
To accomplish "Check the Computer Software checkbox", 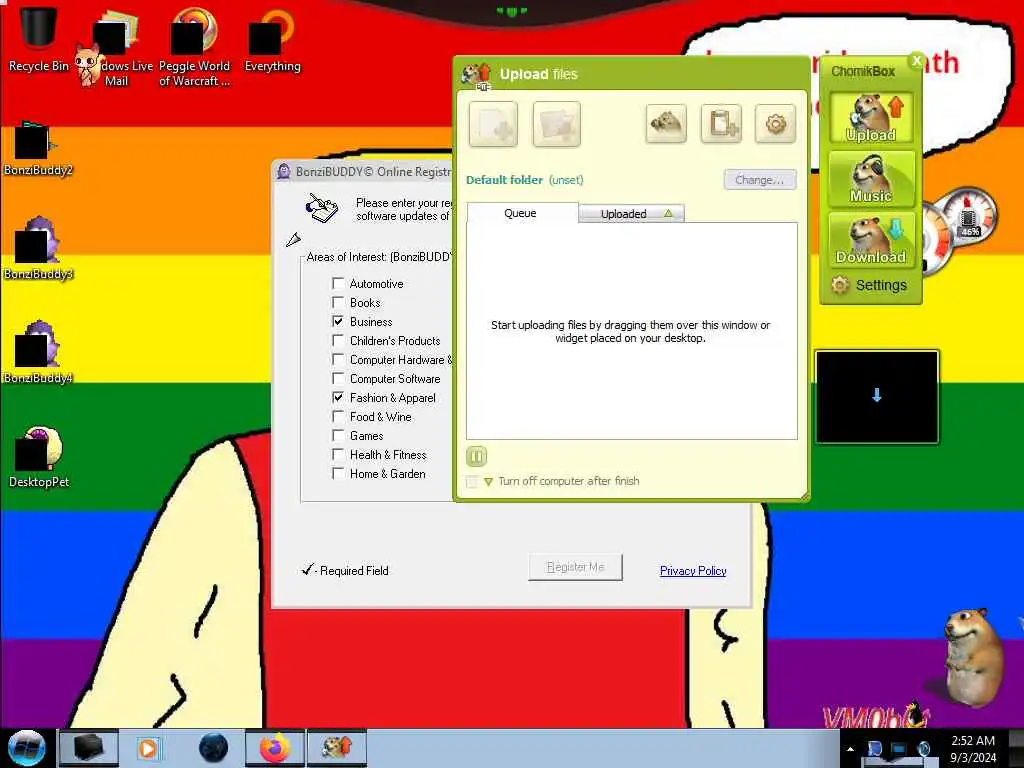I will (338, 378).
